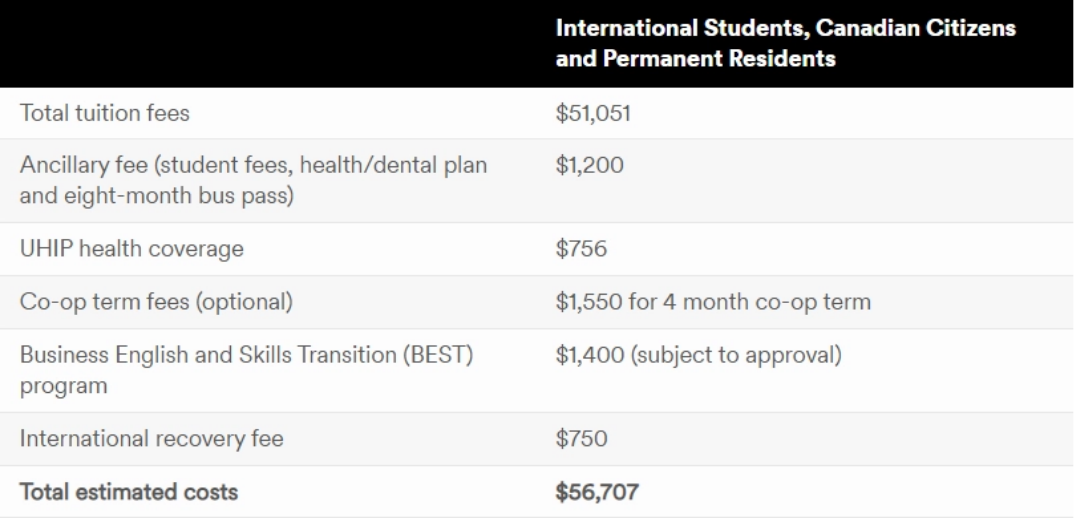1076x518 pixels.
Task: Select 'Co-op term fees (optional)' label
Action: (156, 302)
